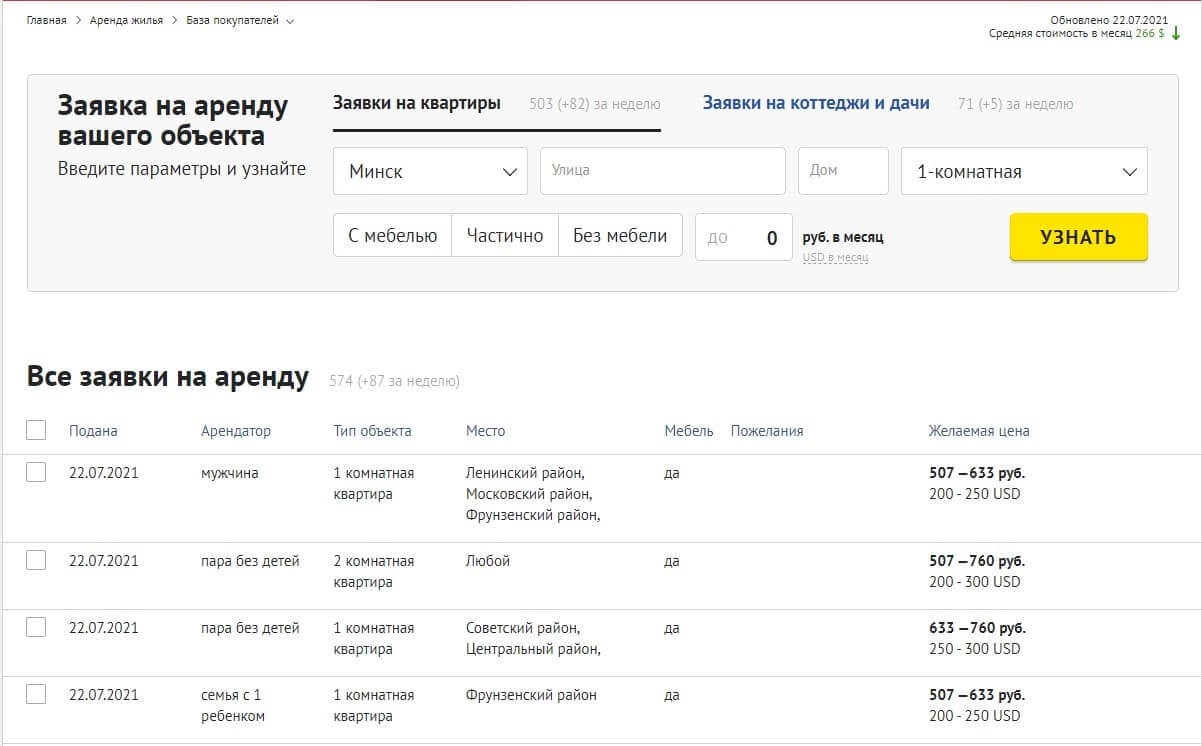This screenshot has width=1202, height=746.
Task: Focus the max price field showing 0
Action: tap(743, 237)
